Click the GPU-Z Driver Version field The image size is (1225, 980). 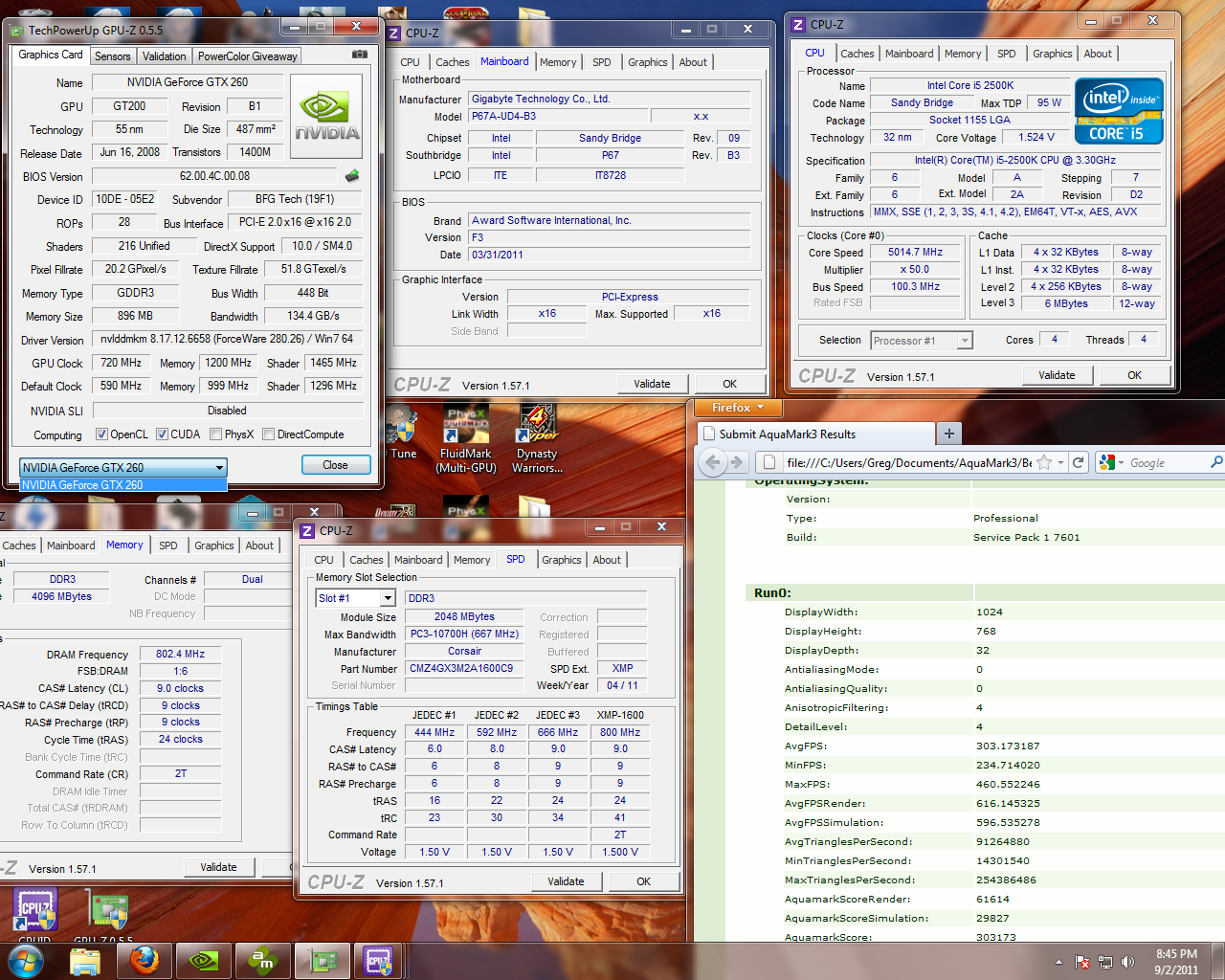tap(227, 339)
